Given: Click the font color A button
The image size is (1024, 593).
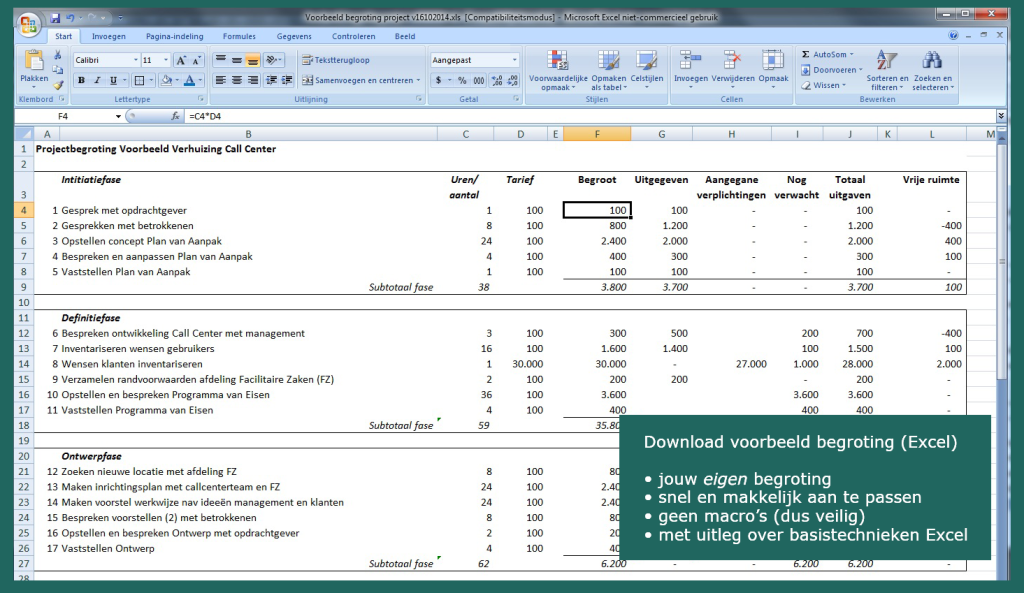Looking at the screenshot, I should click(x=189, y=80).
